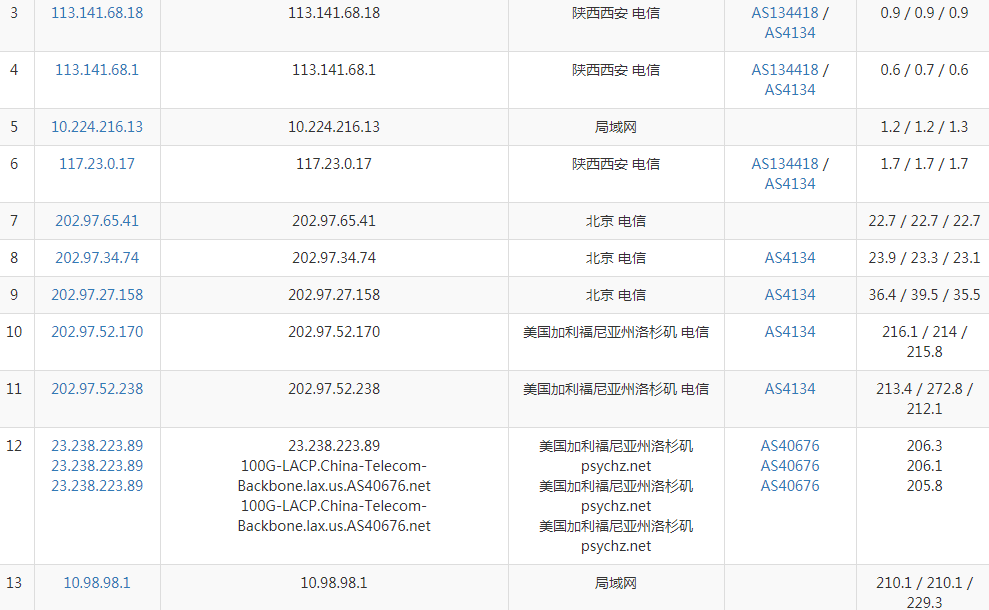
Task: Open the AS4134 link in hop 10
Action: [790, 332]
